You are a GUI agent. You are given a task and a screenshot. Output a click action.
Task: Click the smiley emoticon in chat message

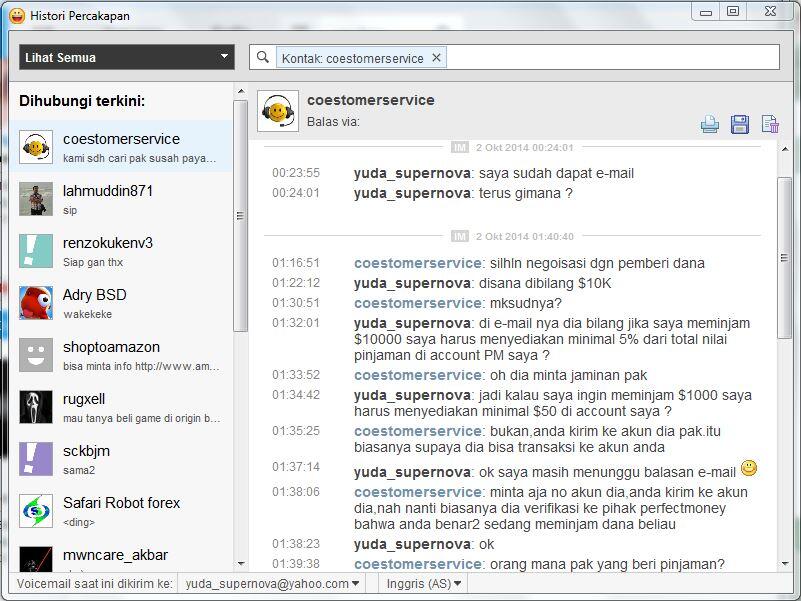(x=748, y=468)
